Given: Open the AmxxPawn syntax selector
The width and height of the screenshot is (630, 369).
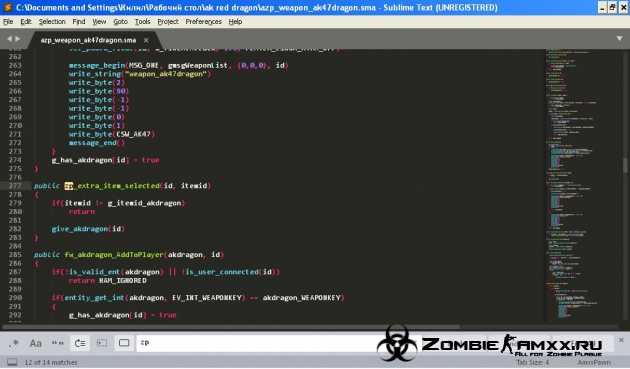Looking at the screenshot, I should (594, 362).
